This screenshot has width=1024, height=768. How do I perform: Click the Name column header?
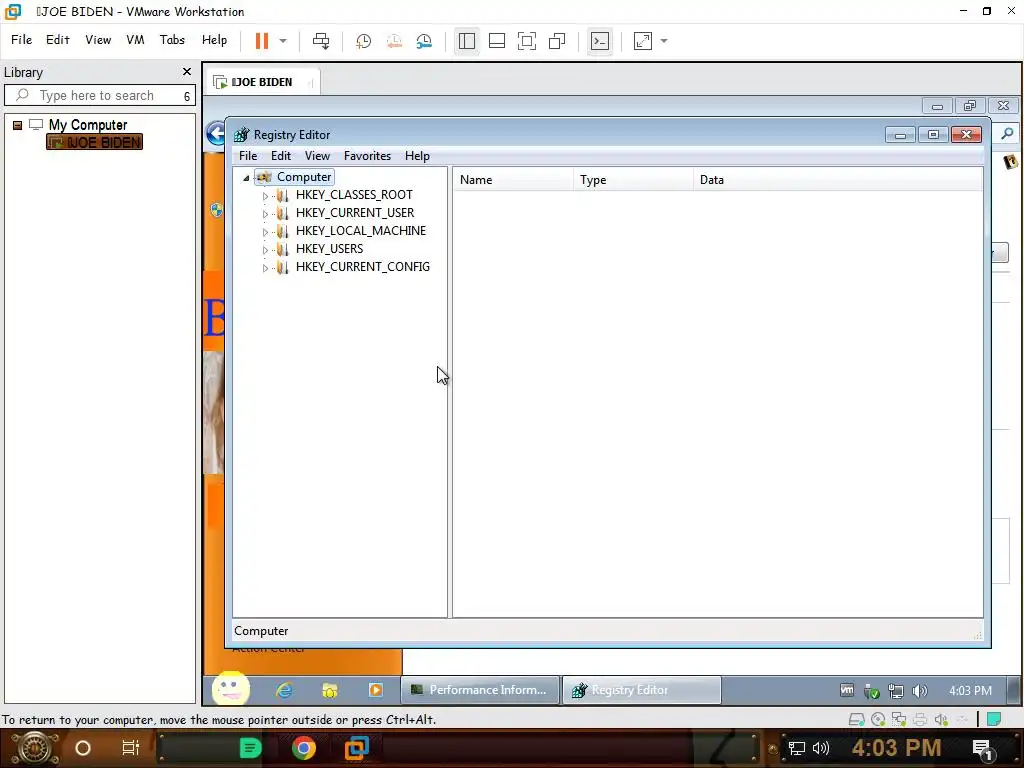pyautogui.click(x=513, y=180)
